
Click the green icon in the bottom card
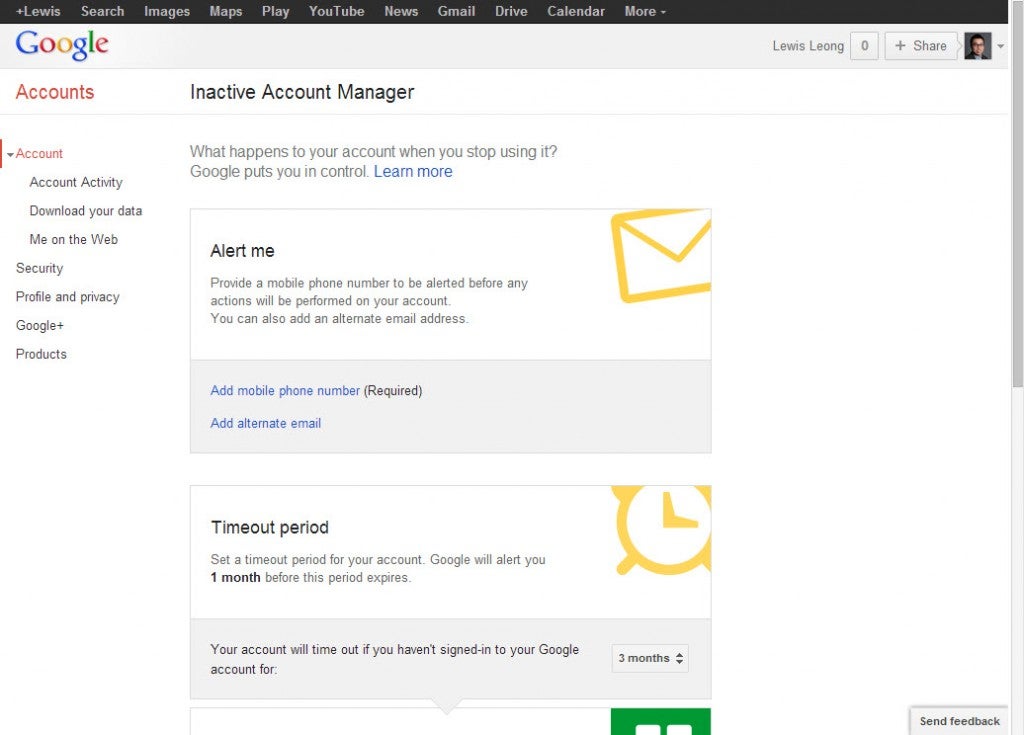tap(661, 721)
